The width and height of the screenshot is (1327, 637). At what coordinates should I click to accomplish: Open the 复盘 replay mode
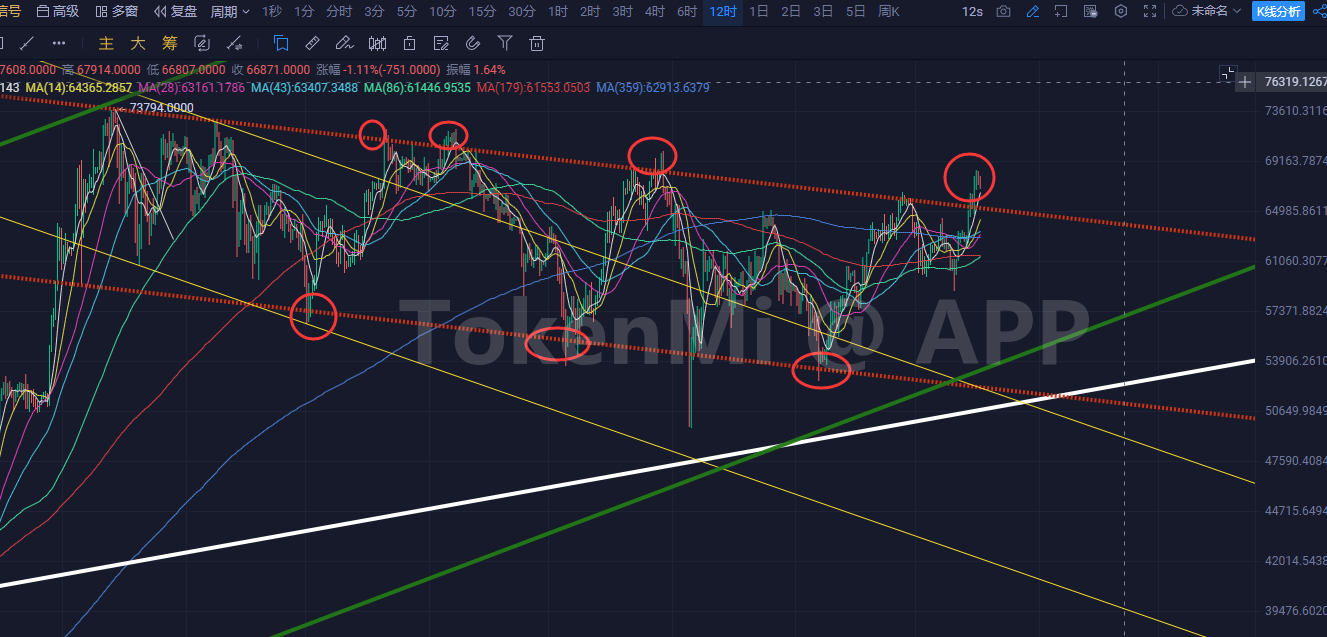(x=176, y=12)
